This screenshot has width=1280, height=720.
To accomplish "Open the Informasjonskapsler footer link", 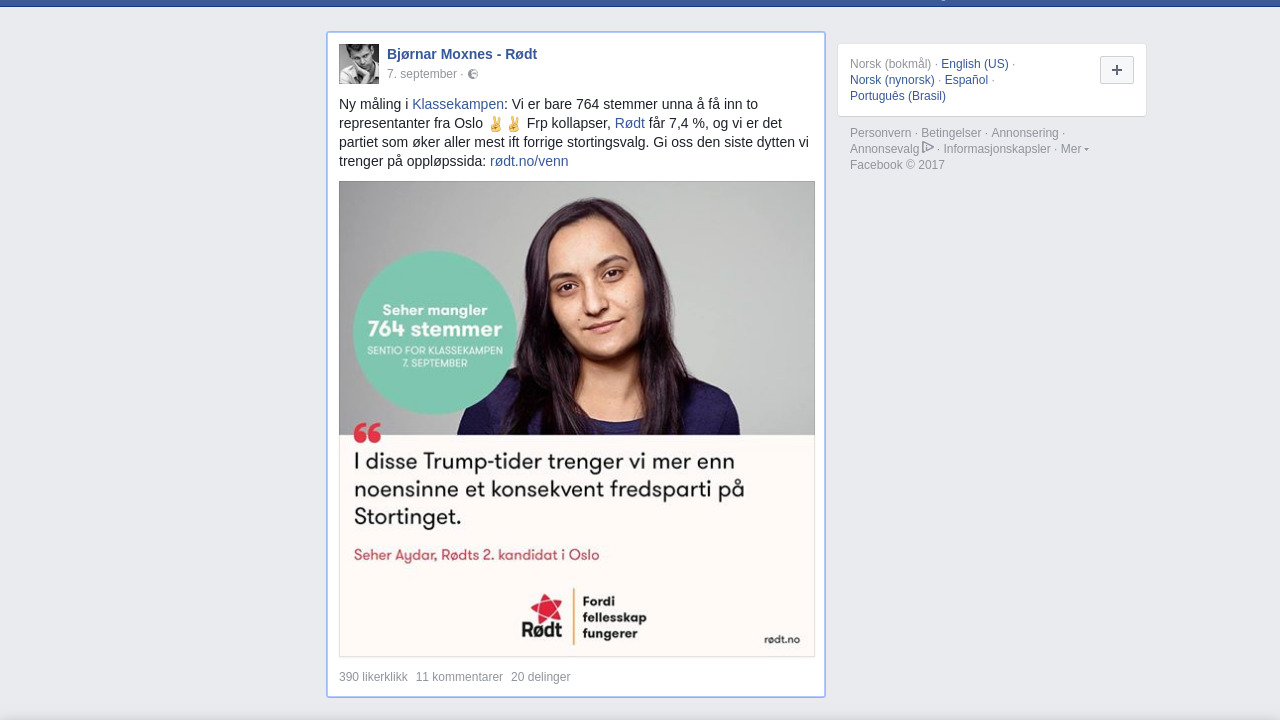I will [997, 149].
